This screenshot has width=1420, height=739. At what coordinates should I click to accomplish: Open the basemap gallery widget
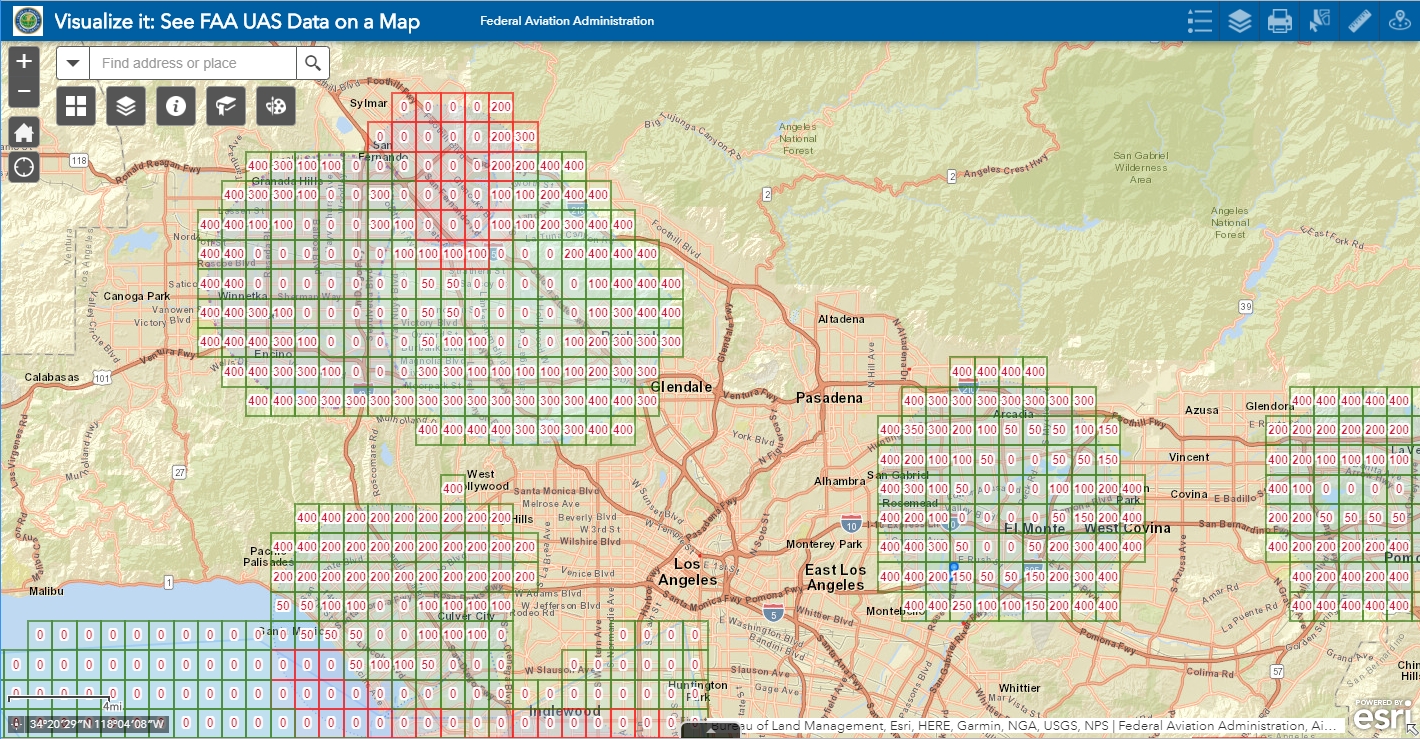coord(76,105)
